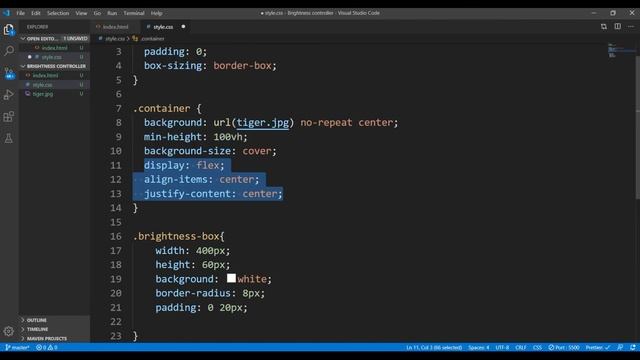The image size is (640, 360).
Task: Open the Extensions view
Action: 9,117
